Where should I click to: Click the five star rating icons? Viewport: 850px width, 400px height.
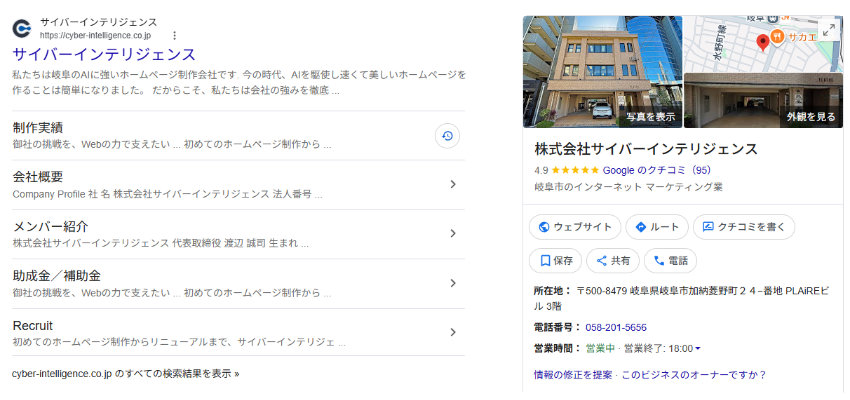pyautogui.click(x=576, y=170)
